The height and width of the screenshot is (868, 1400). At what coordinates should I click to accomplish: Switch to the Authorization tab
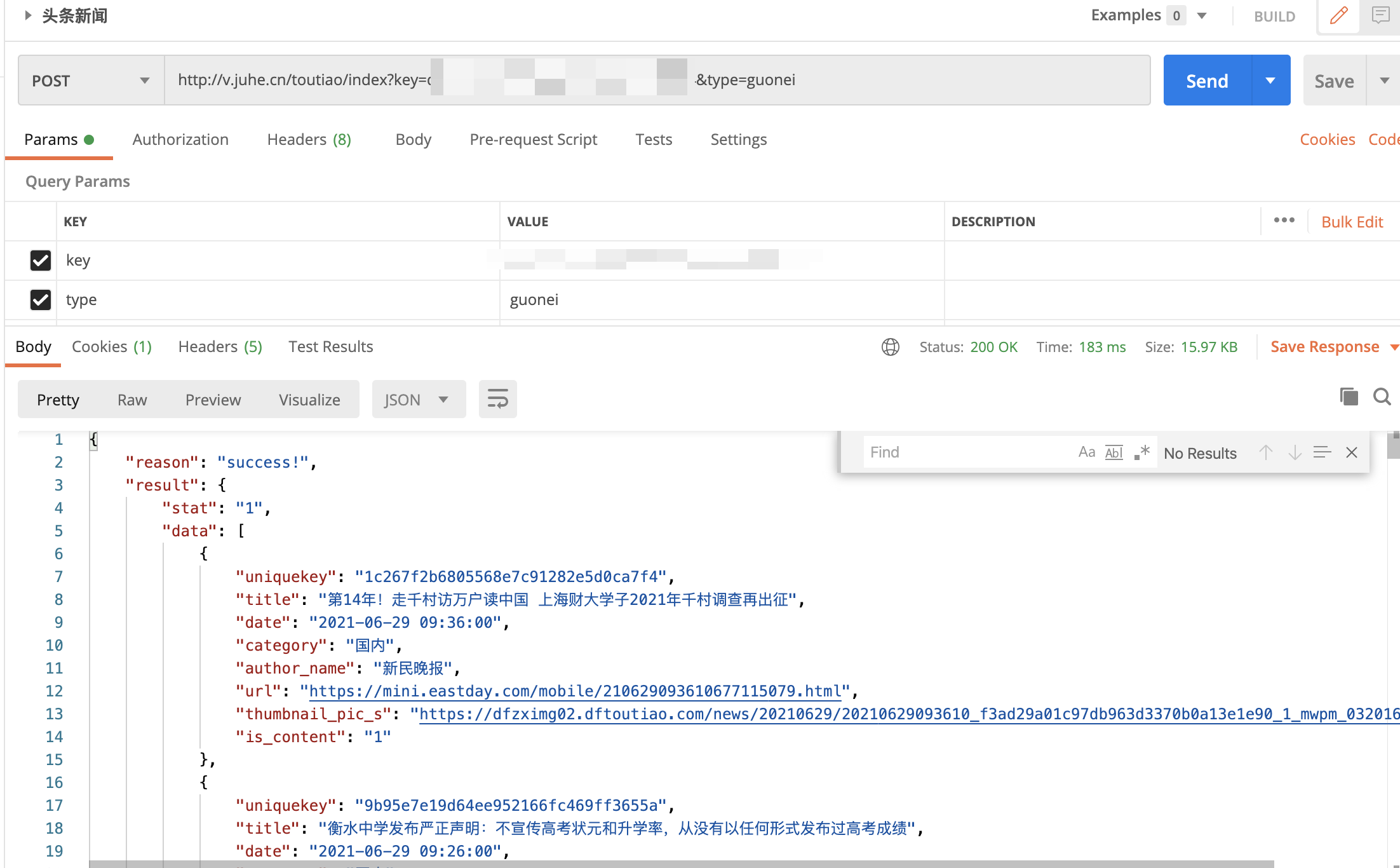coord(180,140)
